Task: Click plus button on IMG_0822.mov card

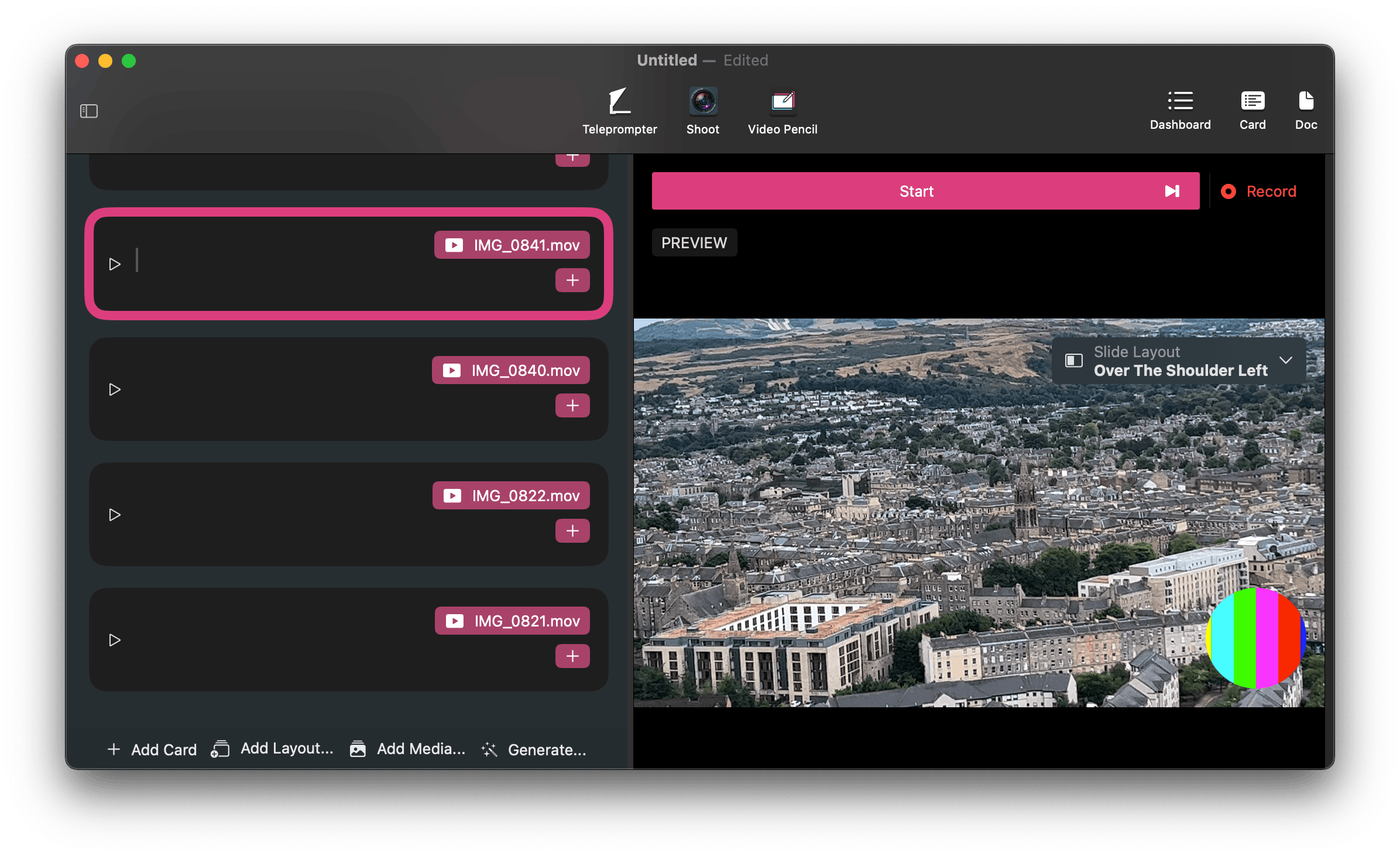Action: [572, 530]
